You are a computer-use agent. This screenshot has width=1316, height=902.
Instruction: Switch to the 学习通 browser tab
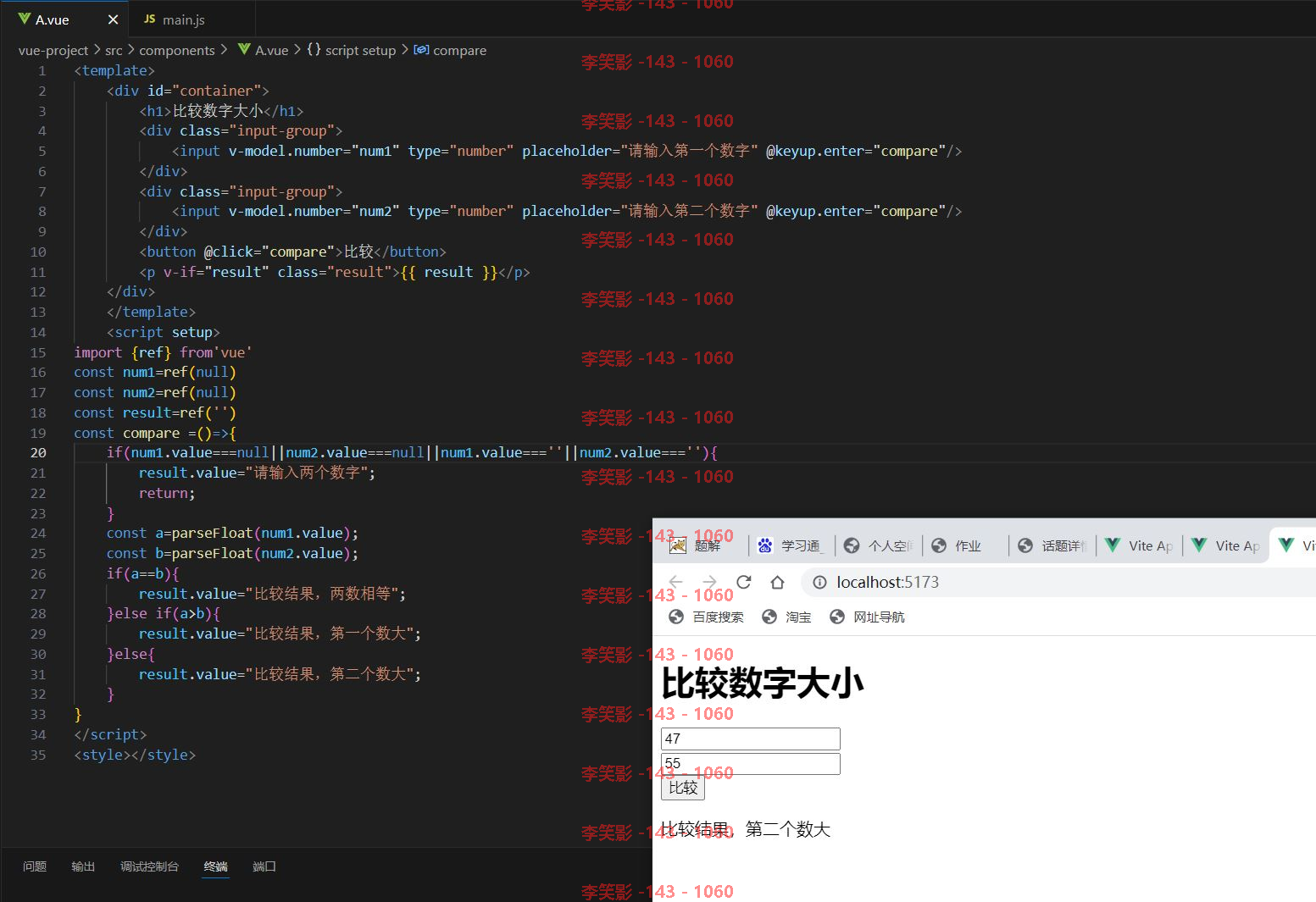tap(792, 545)
